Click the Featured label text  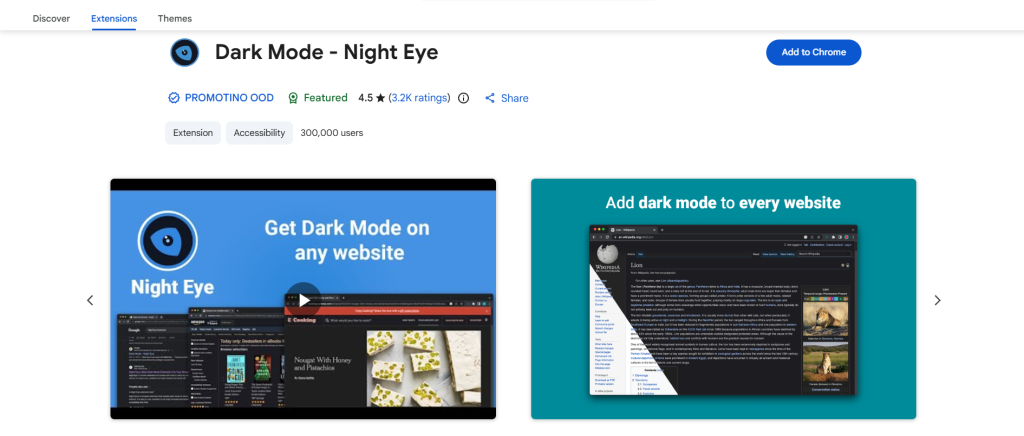326,98
